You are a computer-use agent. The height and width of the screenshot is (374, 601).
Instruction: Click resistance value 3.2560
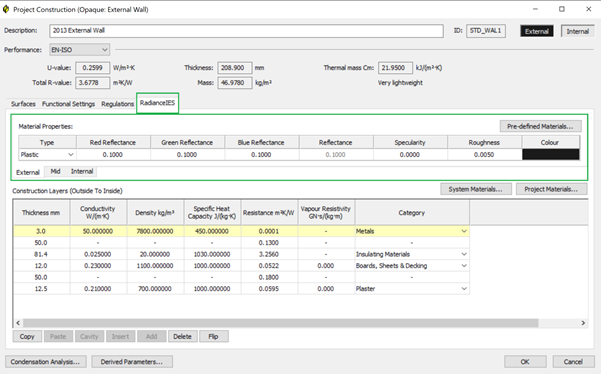[x=269, y=254]
